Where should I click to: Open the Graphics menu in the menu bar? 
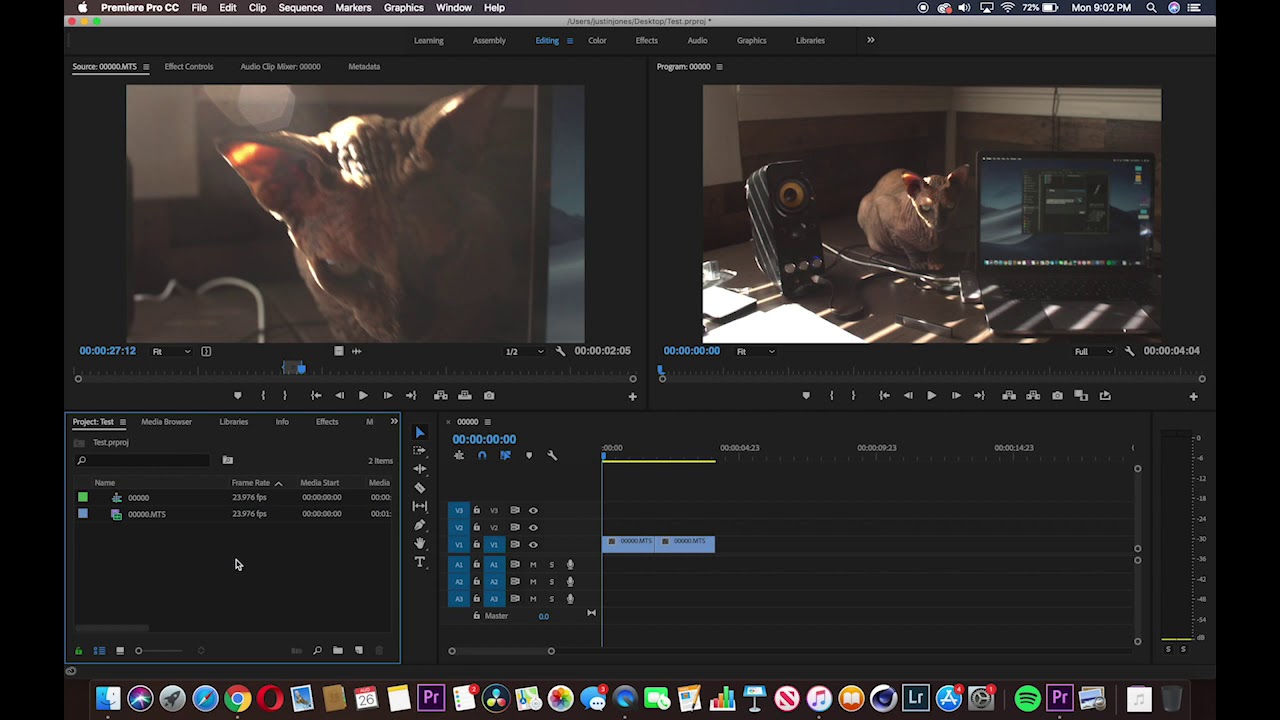click(403, 8)
